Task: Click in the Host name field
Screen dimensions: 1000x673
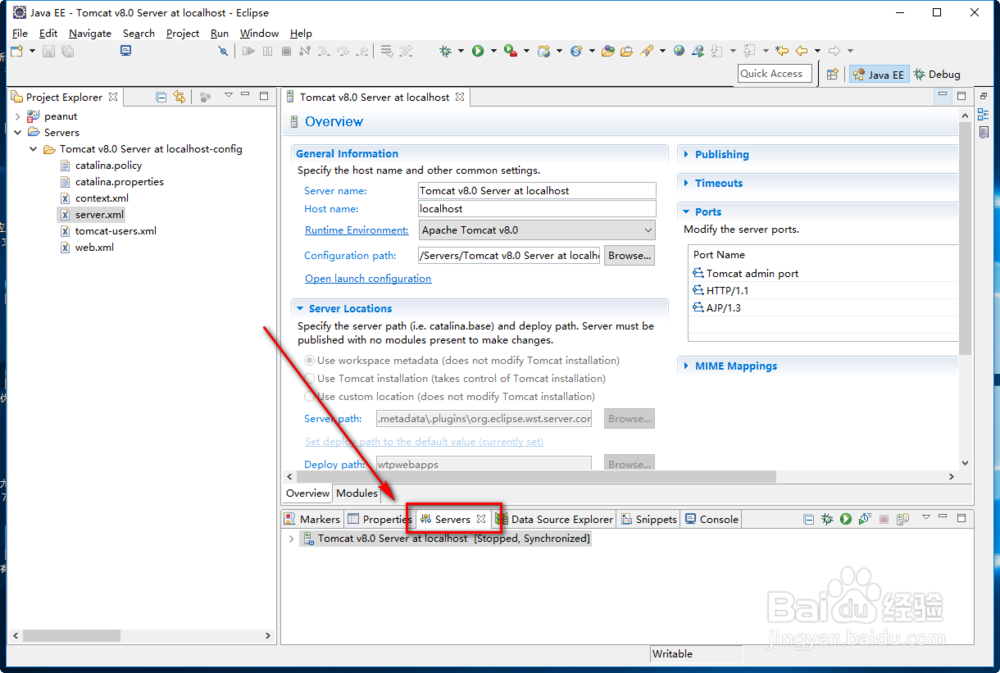Action: point(537,209)
